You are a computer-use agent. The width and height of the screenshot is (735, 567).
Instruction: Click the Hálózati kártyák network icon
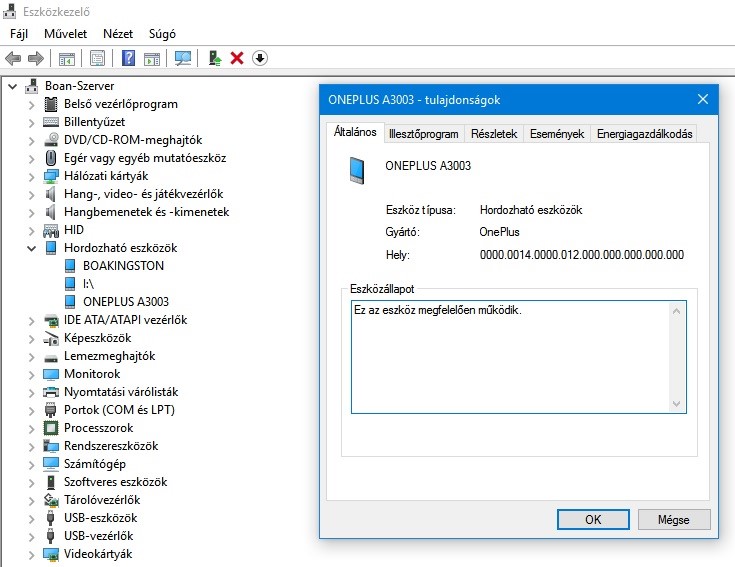click(x=51, y=176)
